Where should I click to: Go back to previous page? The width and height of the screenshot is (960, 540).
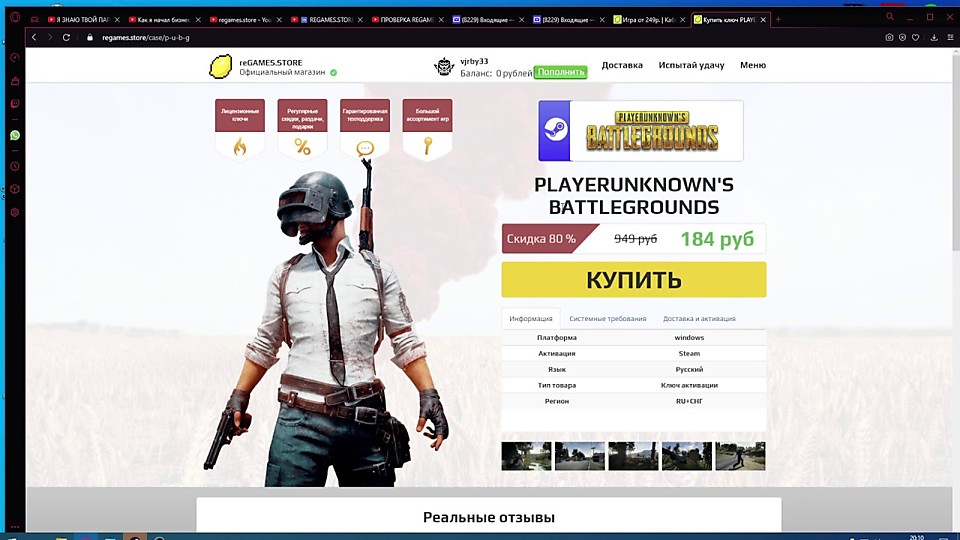[34, 37]
